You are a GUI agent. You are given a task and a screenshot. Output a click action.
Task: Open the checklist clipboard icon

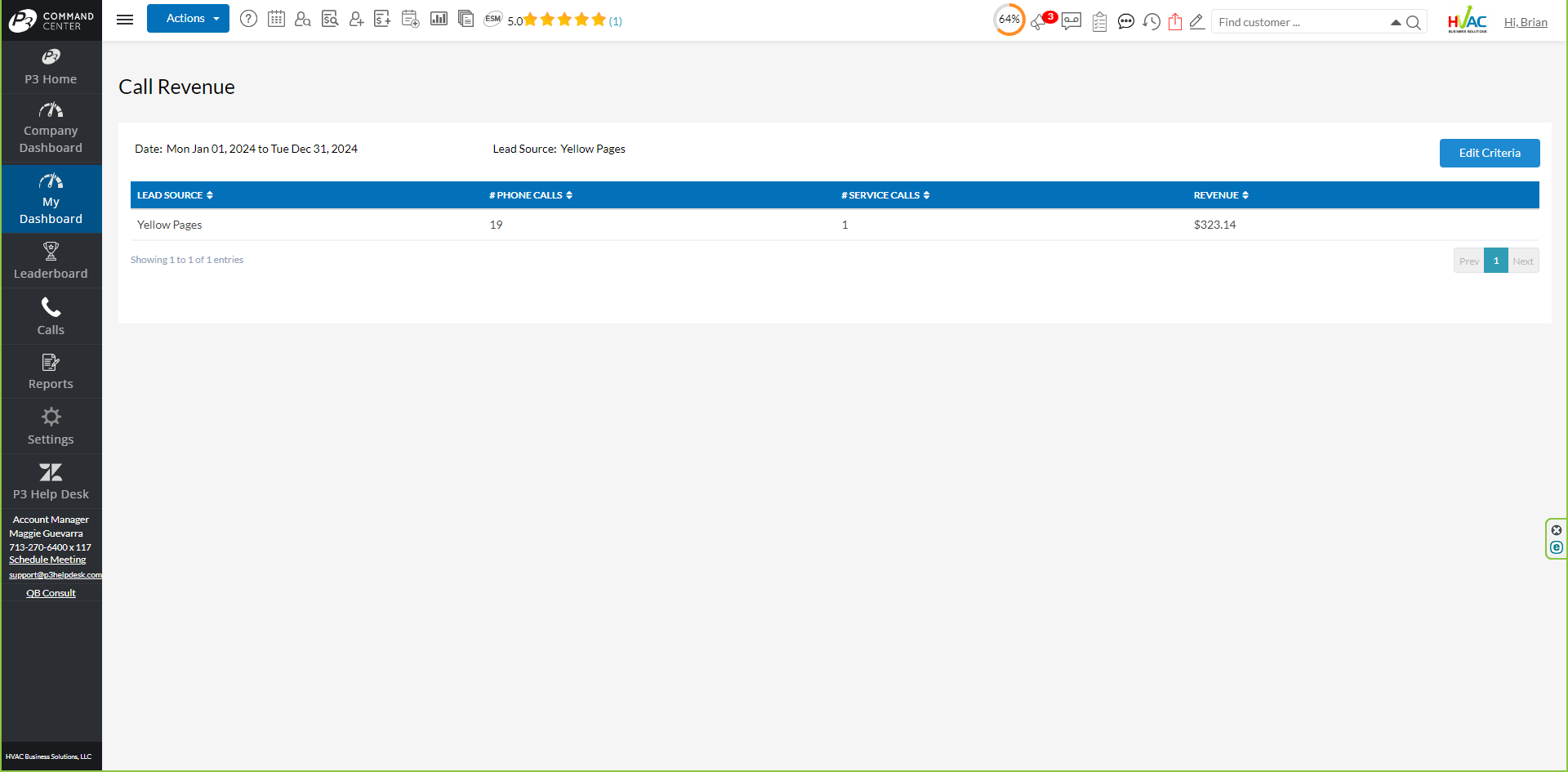(1099, 22)
